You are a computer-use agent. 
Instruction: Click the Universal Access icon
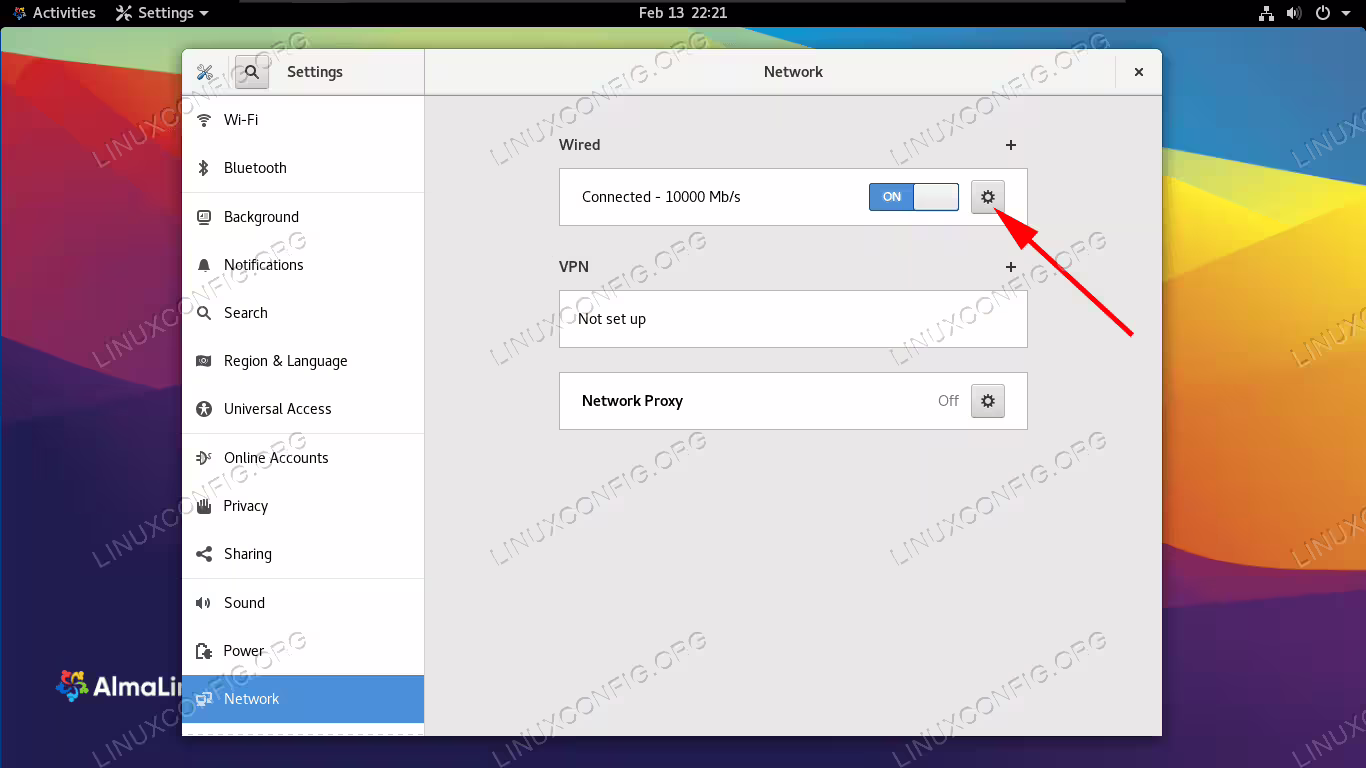[x=204, y=409]
